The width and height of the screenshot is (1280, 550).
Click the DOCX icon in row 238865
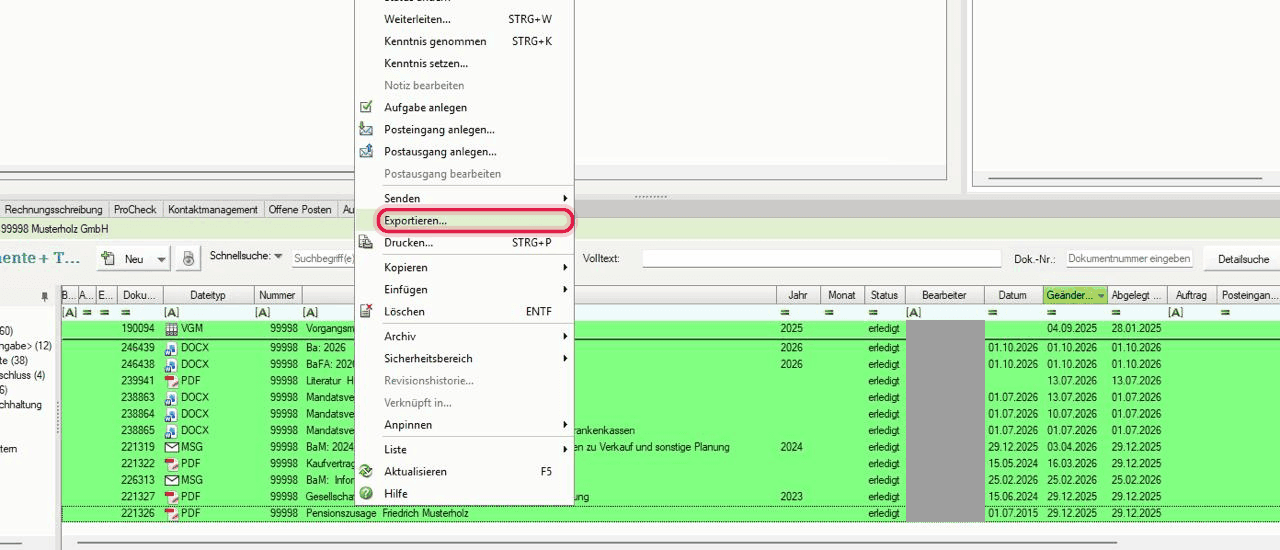171,430
